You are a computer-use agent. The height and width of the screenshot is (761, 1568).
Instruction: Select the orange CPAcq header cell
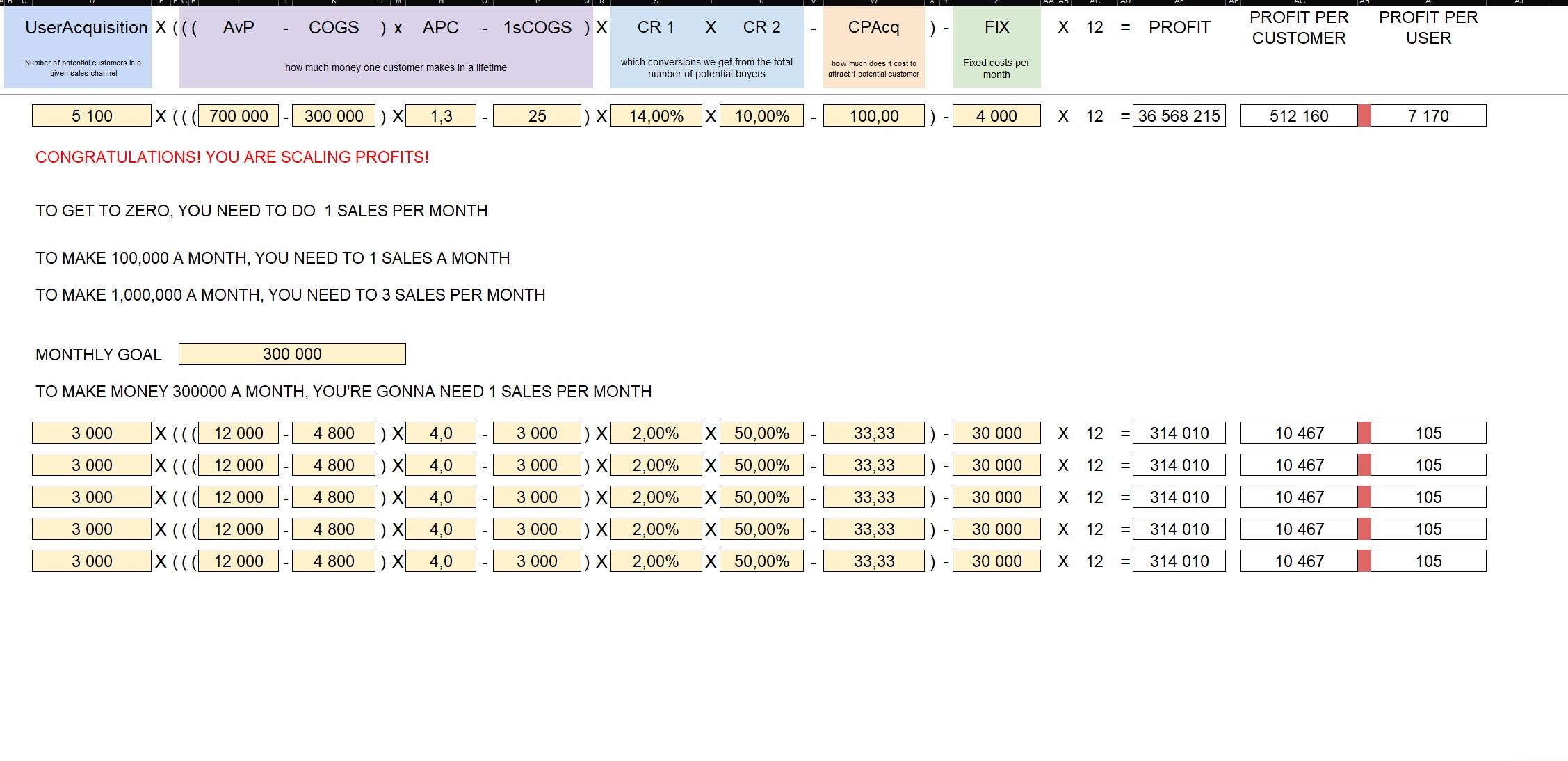point(874,28)
